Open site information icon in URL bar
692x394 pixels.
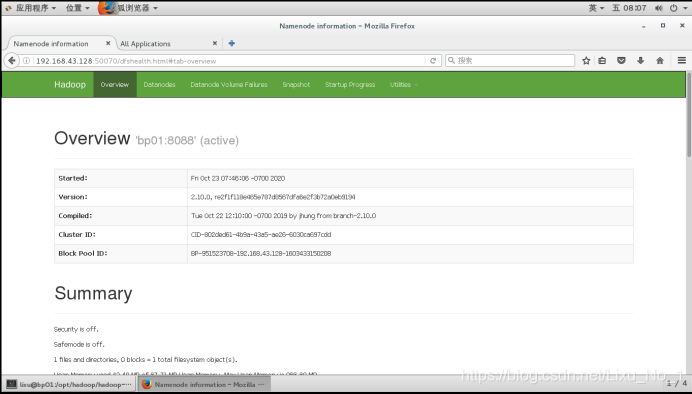pyautogui.click(x=26, y=61)
